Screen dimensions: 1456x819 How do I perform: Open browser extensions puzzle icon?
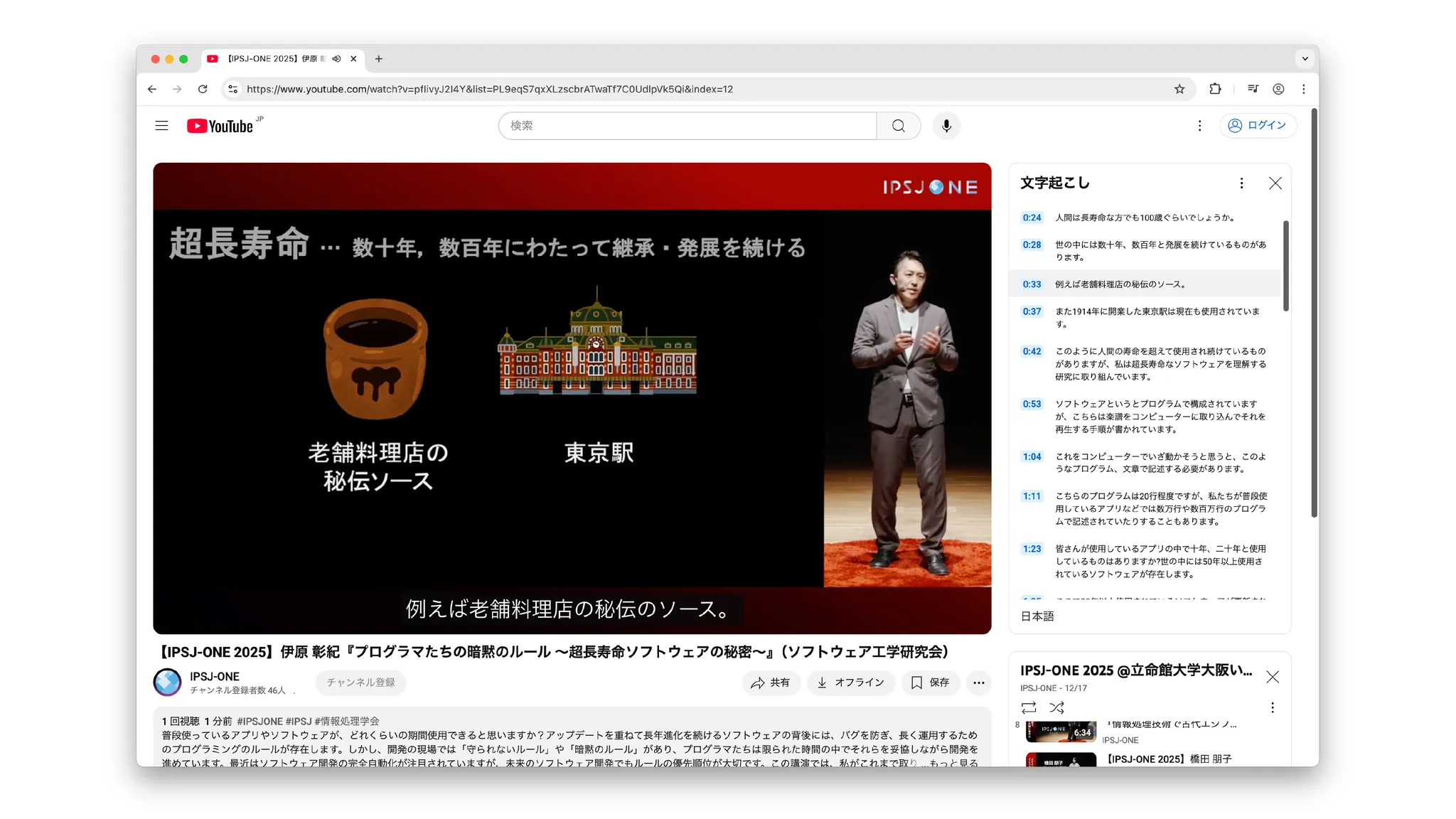click(x=1215, y=89)
